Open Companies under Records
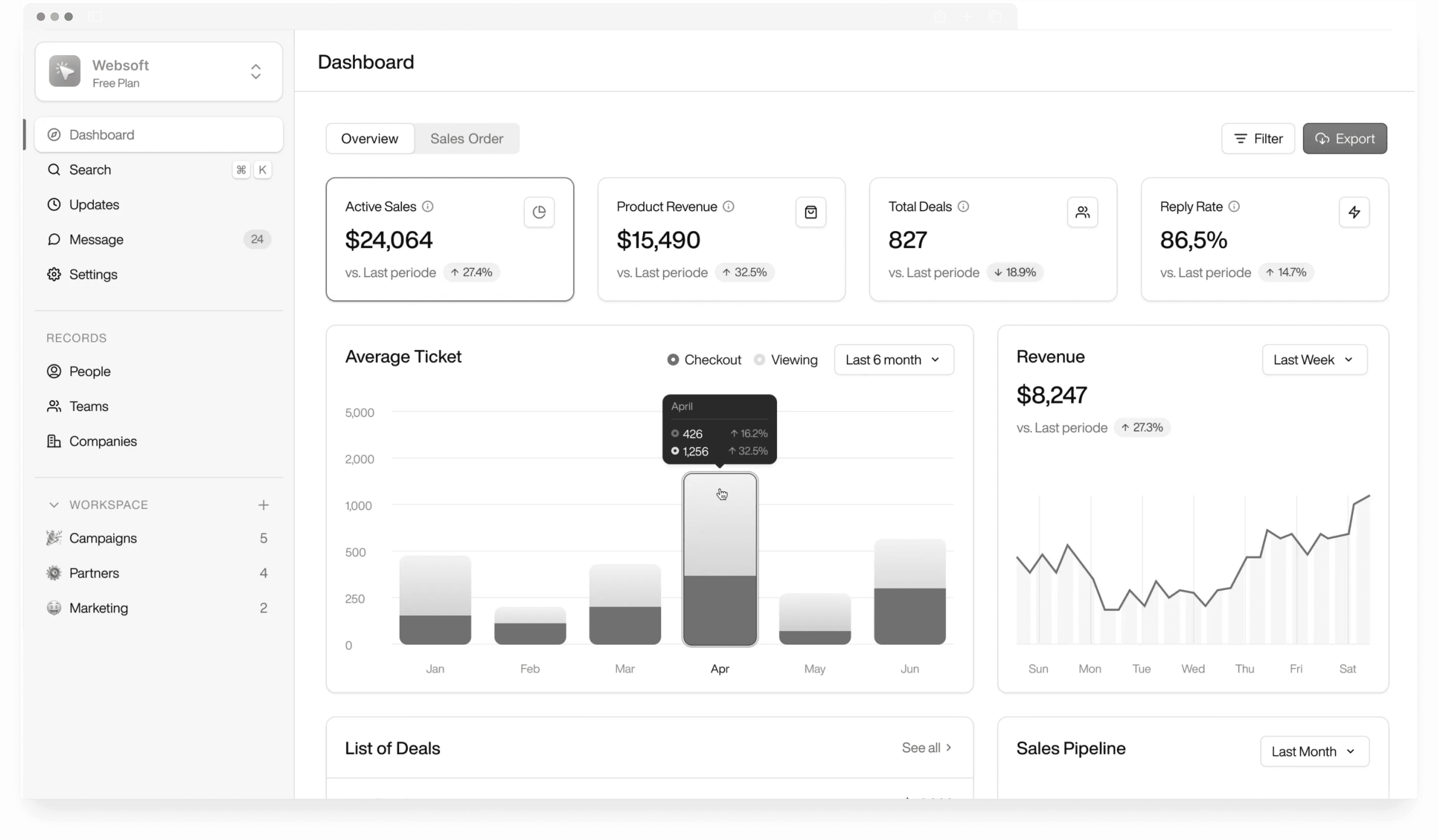Image resolution: width=1438 pixels, height=840 pixels. (103, 441)
